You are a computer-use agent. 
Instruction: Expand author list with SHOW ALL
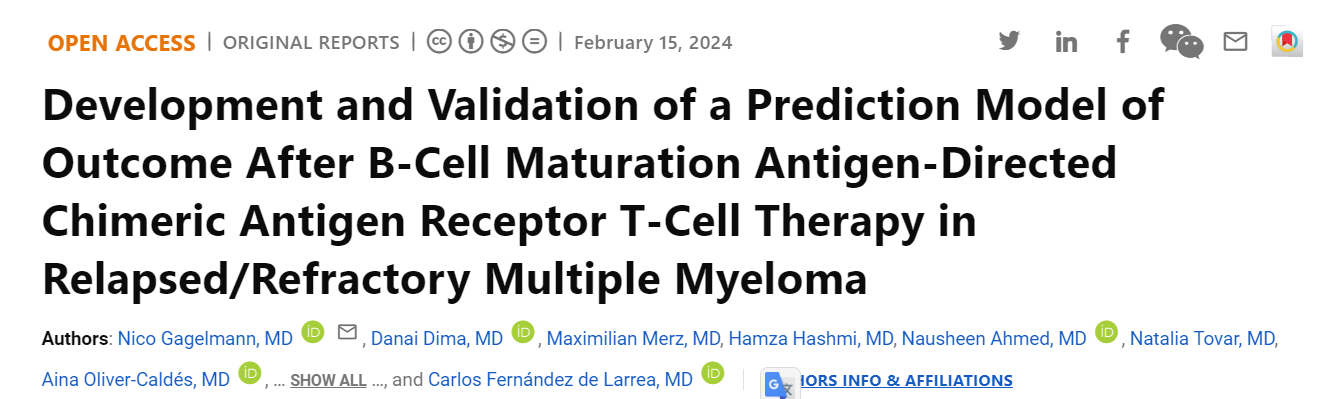pyautogui.click(x=328, y=381)
